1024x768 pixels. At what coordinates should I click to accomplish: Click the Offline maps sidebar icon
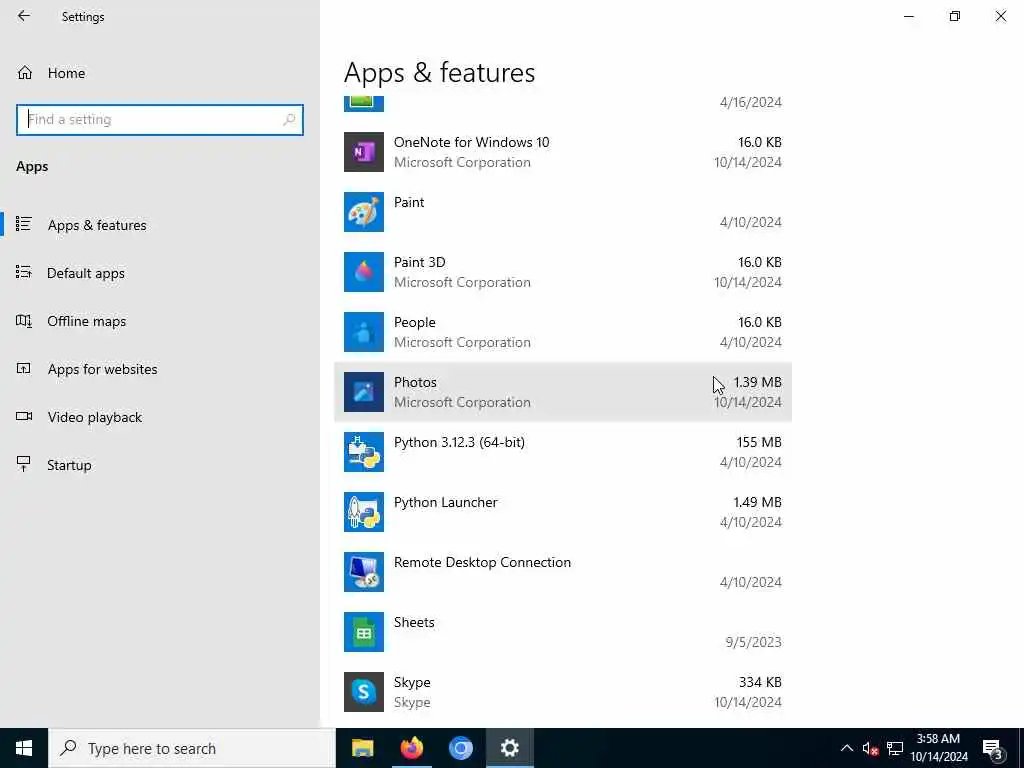click(x=24, y=321)
